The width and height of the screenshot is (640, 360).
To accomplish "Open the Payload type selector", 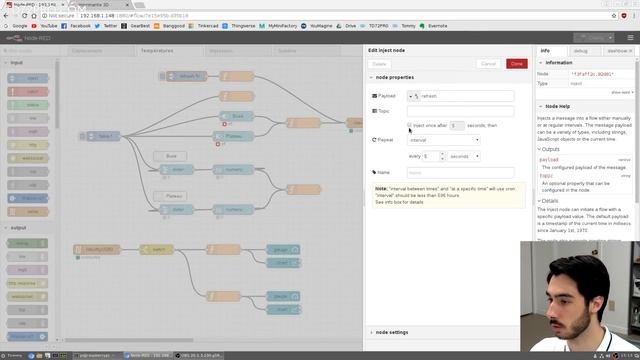I will [x=413, y=96].
